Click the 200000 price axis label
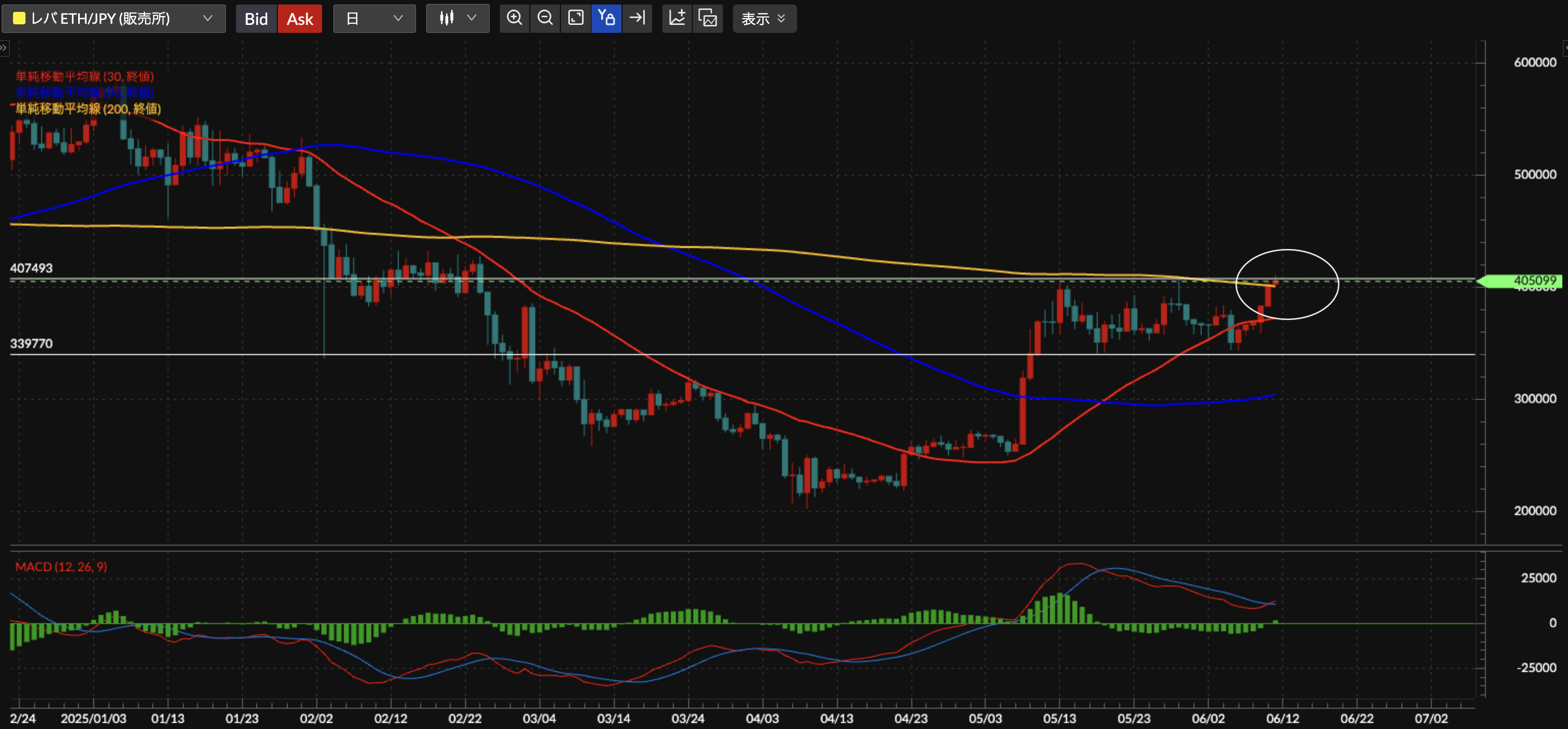1568x729 pixels. pyautogui.click(x=1535, y=511)
